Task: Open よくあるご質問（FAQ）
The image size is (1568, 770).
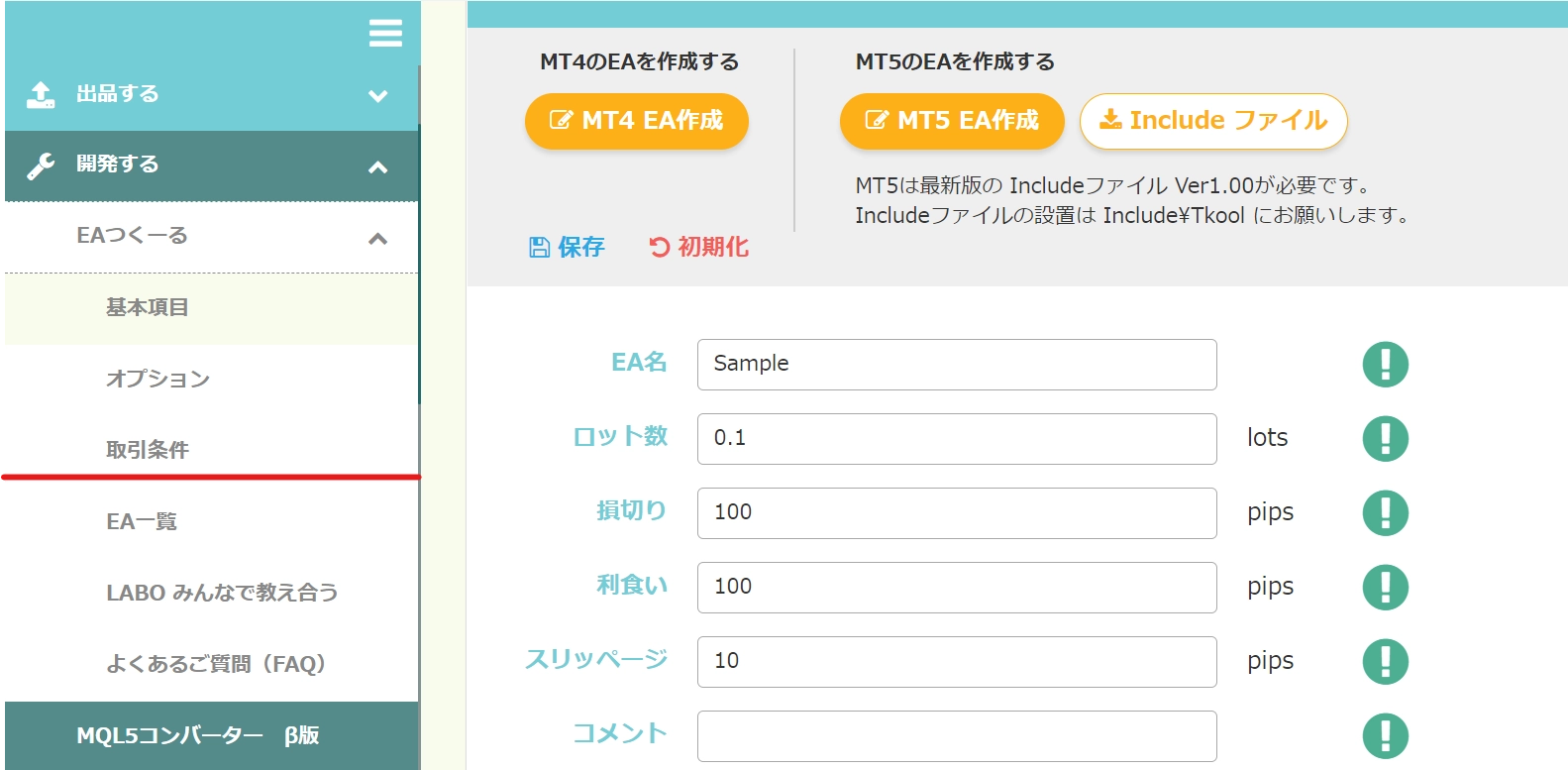Action: 211,665
